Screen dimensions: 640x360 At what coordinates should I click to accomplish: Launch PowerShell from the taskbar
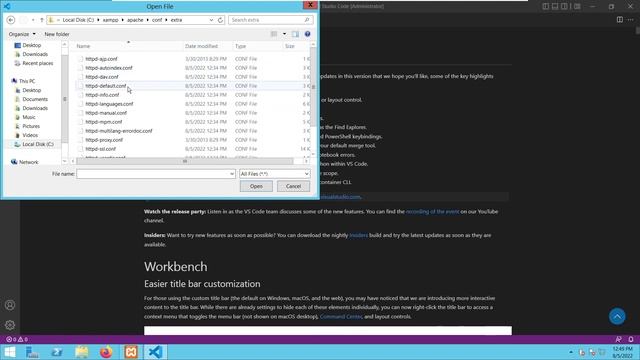coord(57,352)
